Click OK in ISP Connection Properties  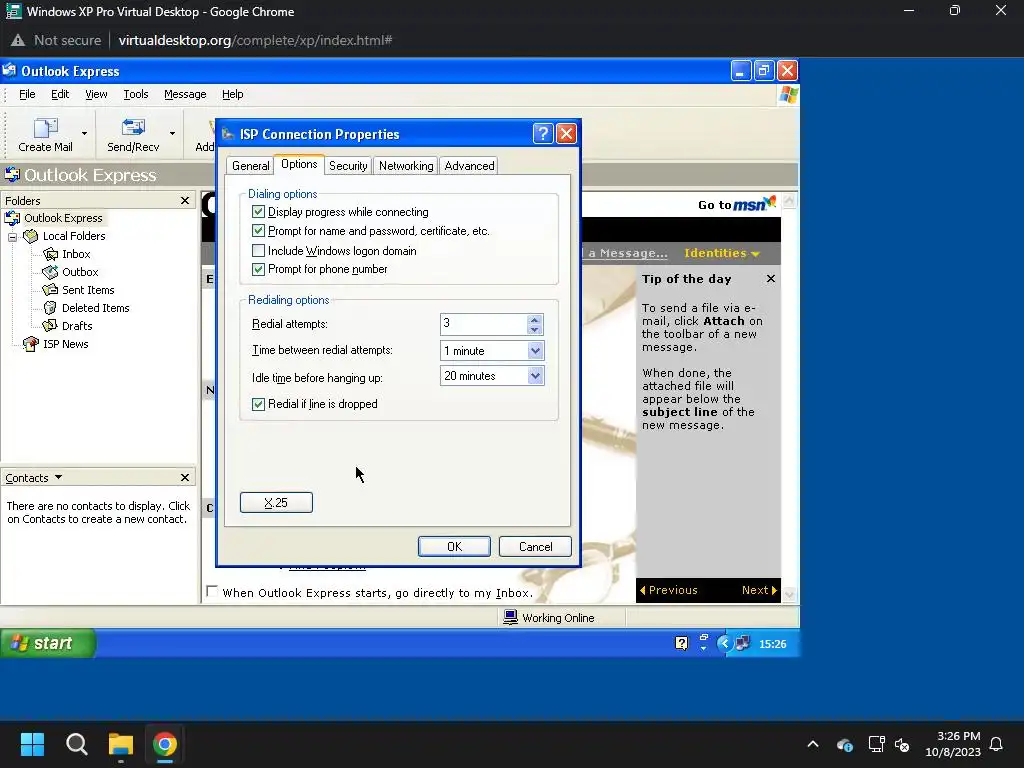(454, 547)
